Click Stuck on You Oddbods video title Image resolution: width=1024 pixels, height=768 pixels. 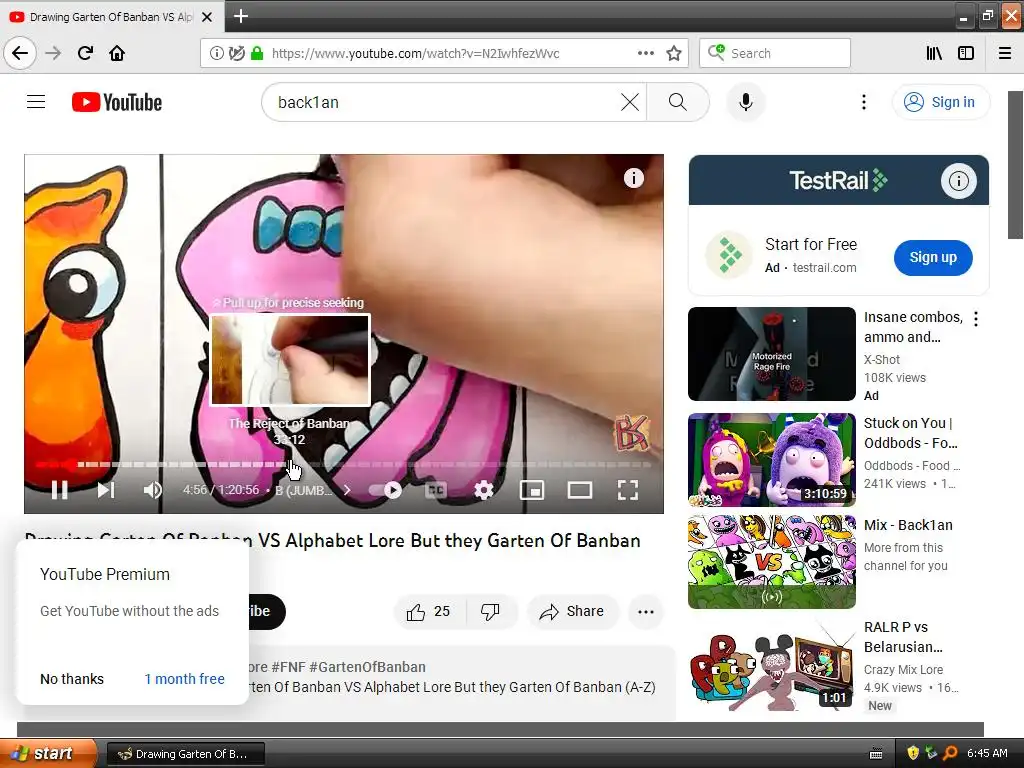pos(910,433)
